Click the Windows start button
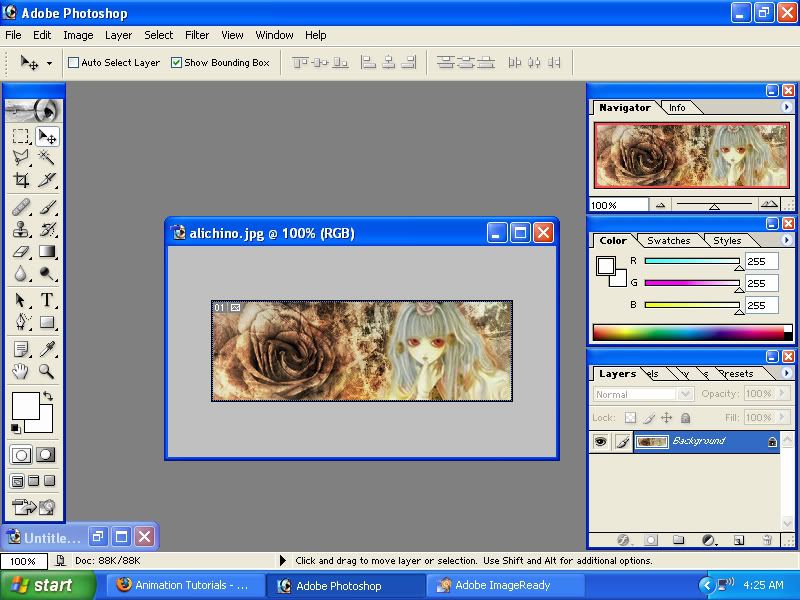Screen dimensions: 800x600 point(48,585)
